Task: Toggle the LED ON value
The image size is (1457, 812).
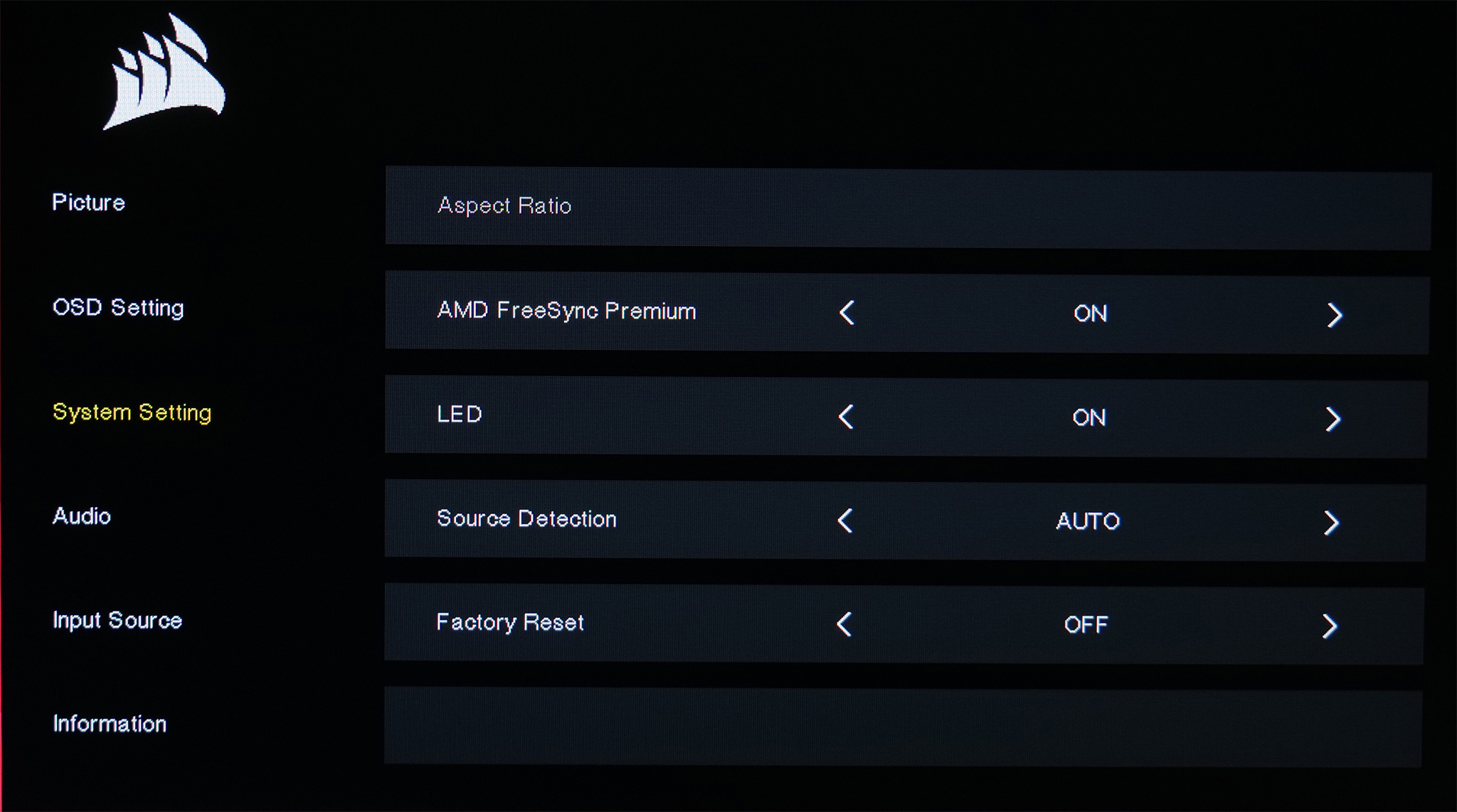Action: (1088, 417)
